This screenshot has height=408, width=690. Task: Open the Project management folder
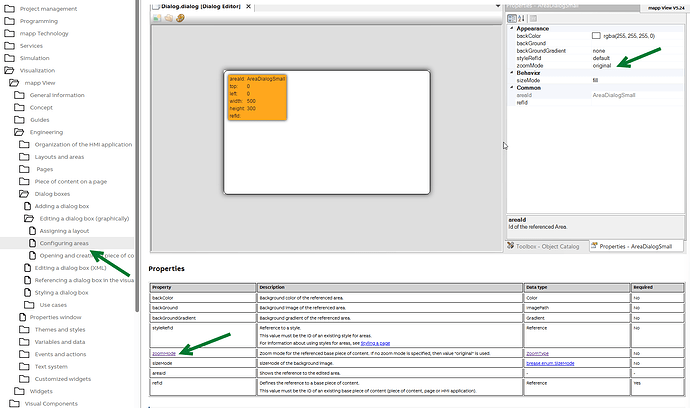coord(48,9)
